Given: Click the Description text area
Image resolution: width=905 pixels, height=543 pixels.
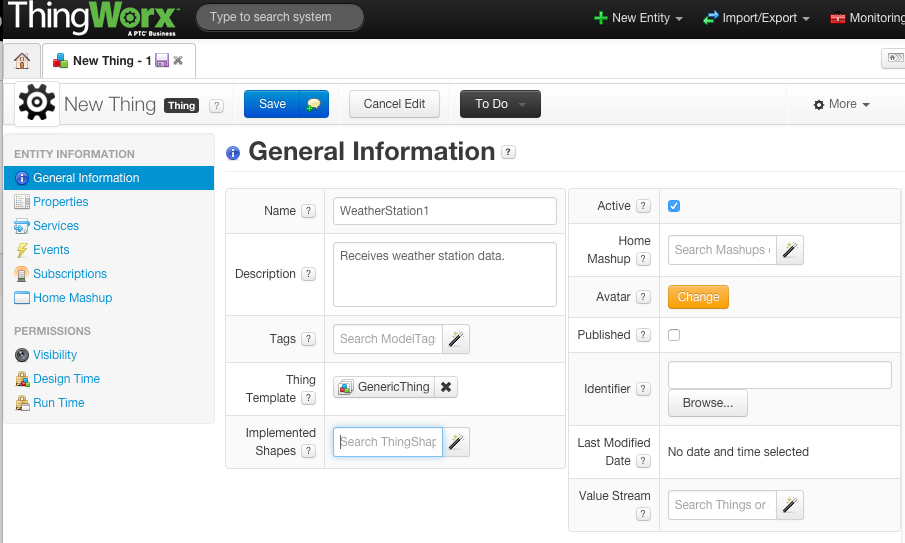Looking at the screenshot, I should 444,274.
